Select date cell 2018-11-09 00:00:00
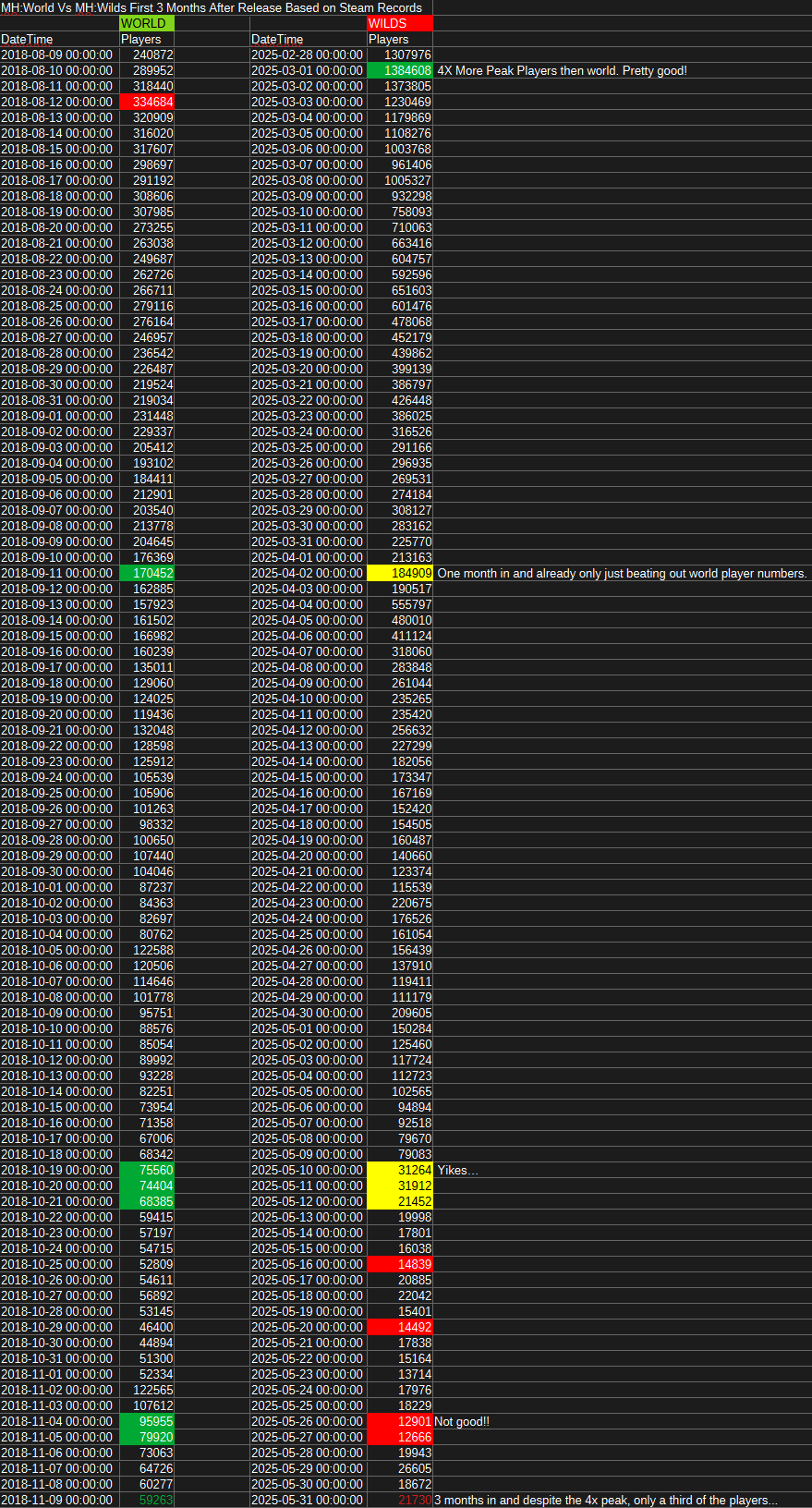 click(59, 1500)
